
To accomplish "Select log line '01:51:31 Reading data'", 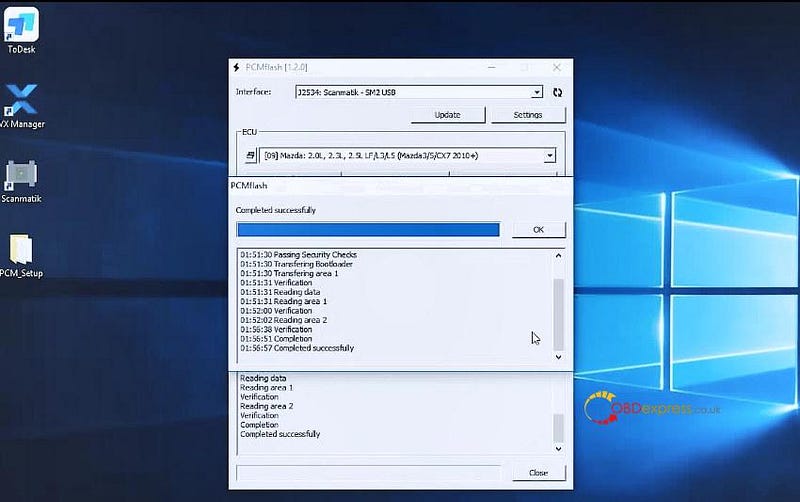I will click(280, 292).
